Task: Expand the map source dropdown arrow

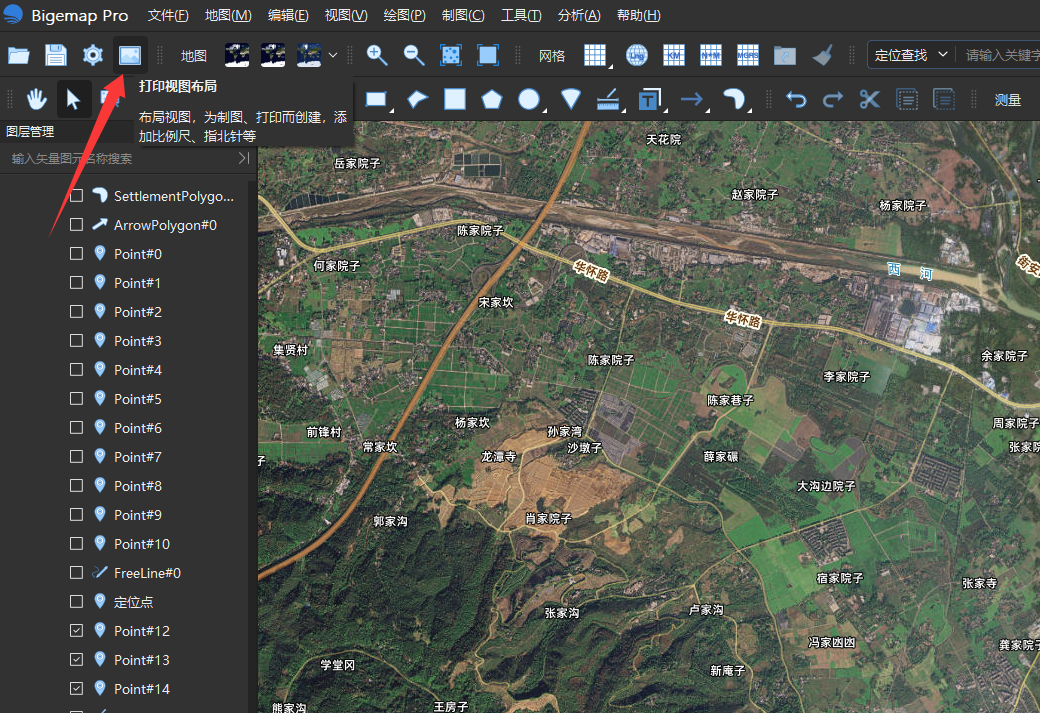Action: pos(333,56)
